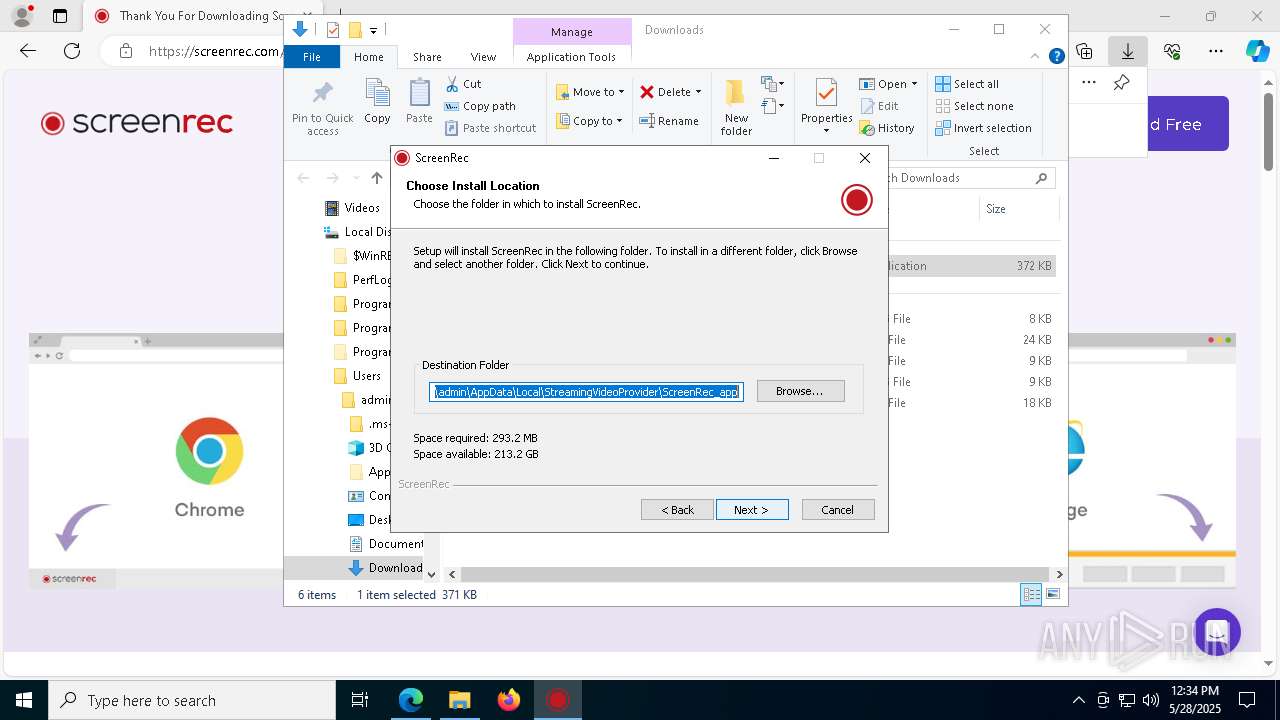Open the Move to dropdown
1280x720 pixels.
click(590, 92)
